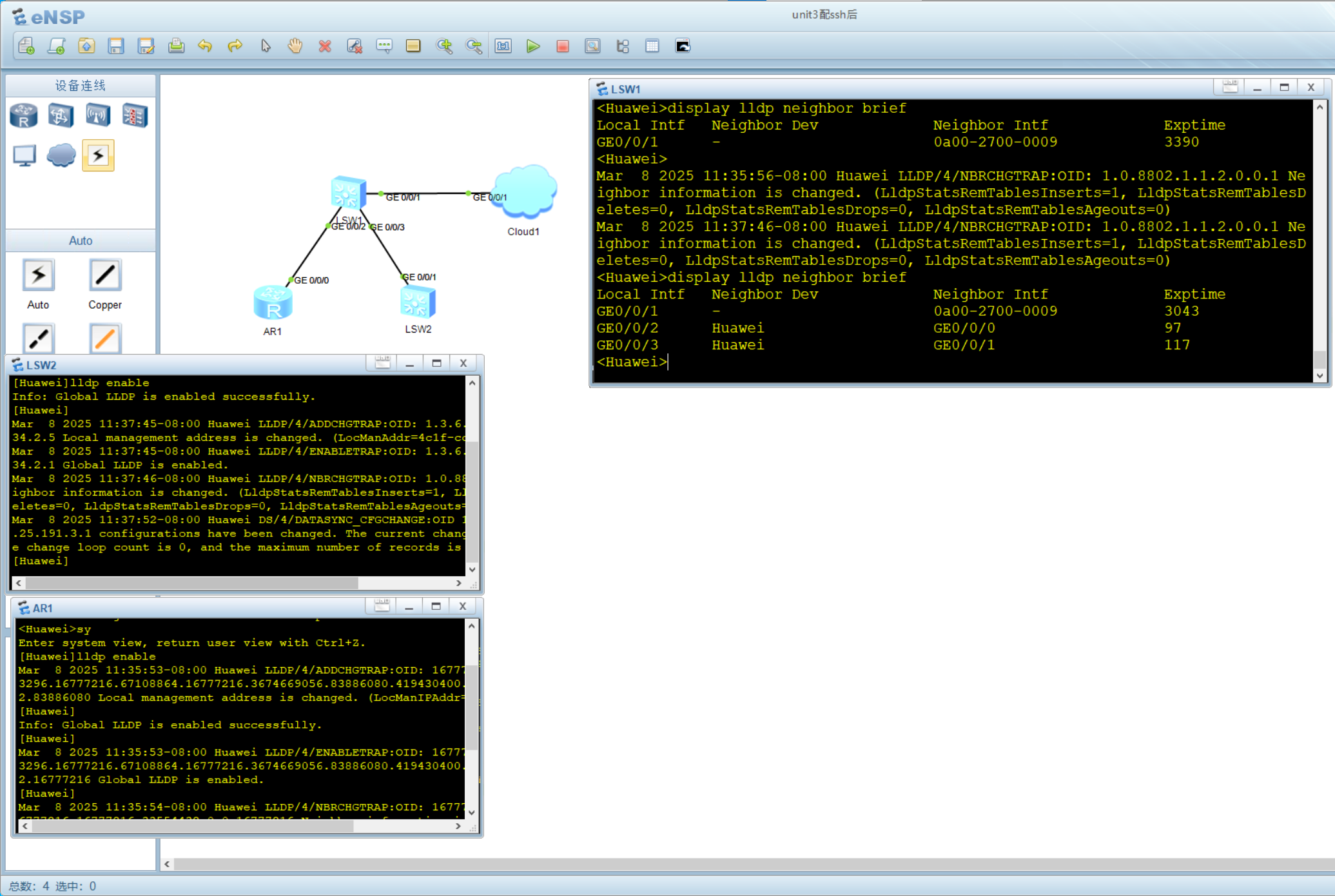Click the new topology icon
Image resolution: width=1335 pixels, height=896 pixels.
[26, 46]
